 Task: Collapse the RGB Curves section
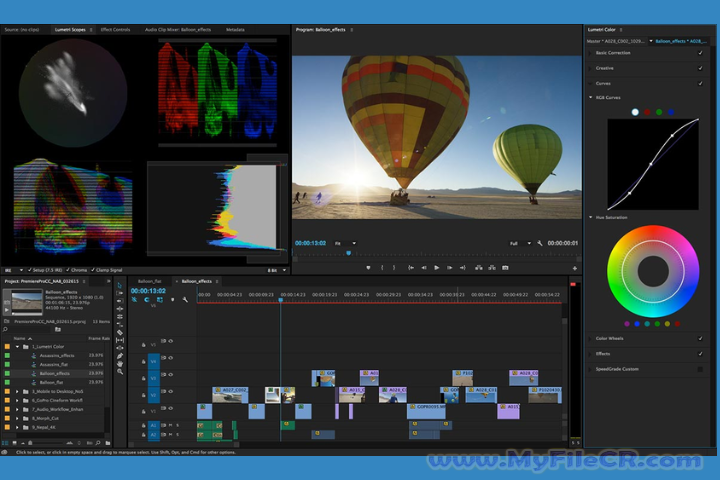coord(591,97)
